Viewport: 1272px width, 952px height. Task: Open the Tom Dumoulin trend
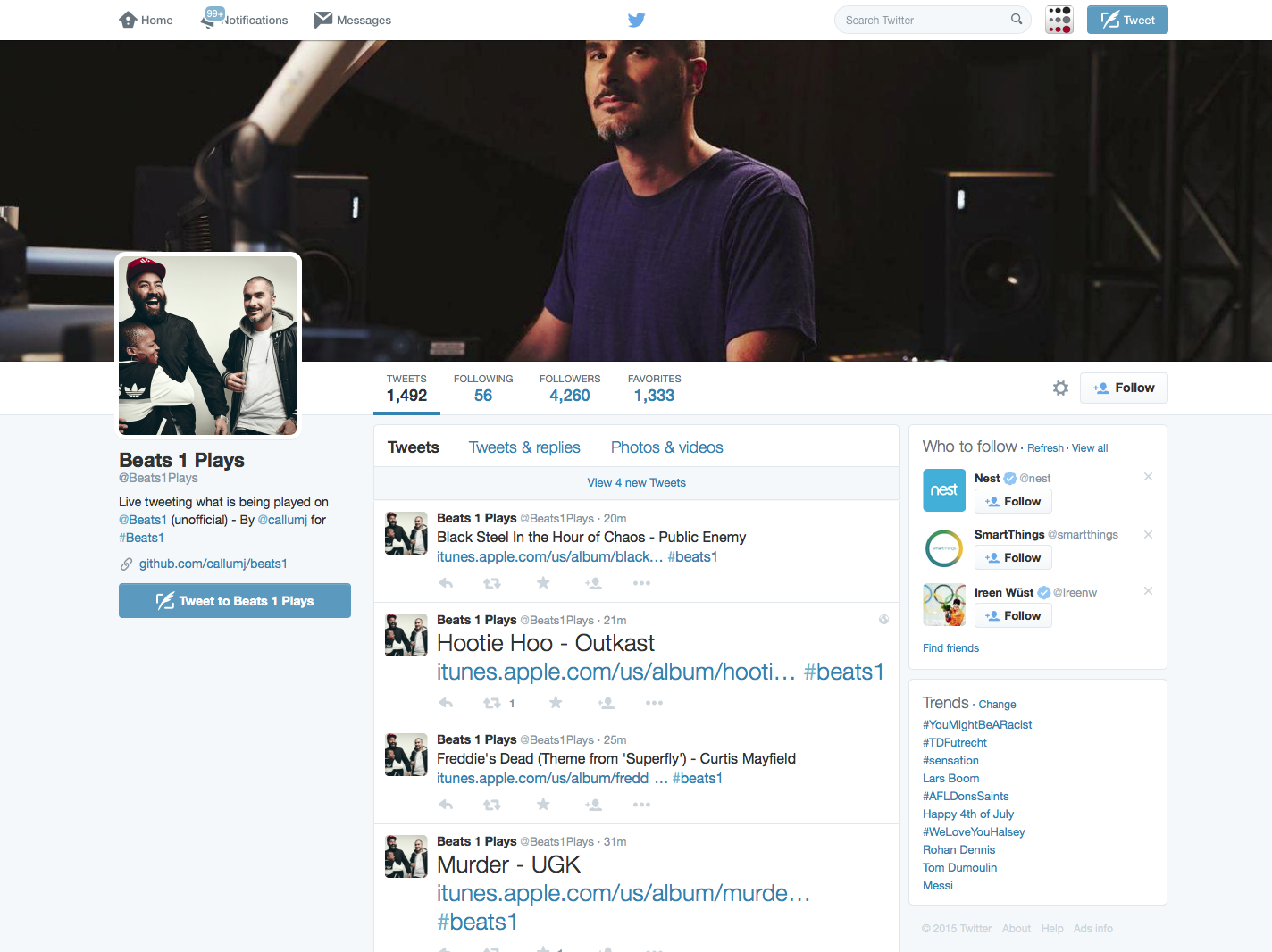[x=960, y=868]
